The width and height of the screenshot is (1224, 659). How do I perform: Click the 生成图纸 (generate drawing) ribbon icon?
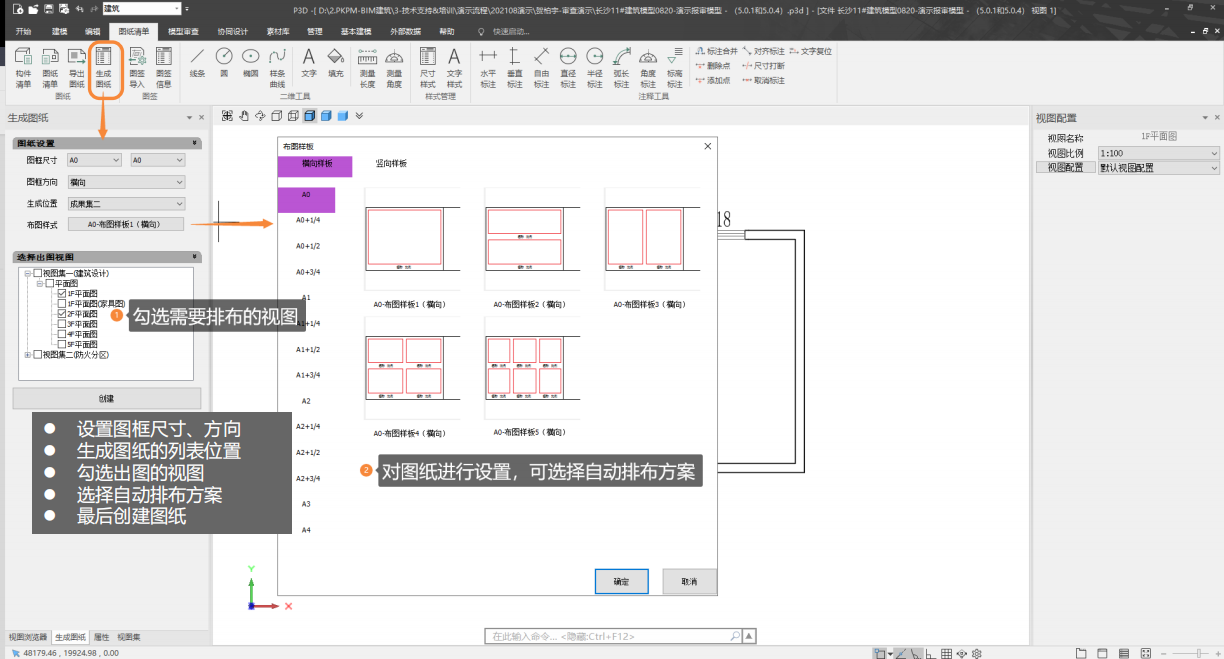click(x=103, y=67)
